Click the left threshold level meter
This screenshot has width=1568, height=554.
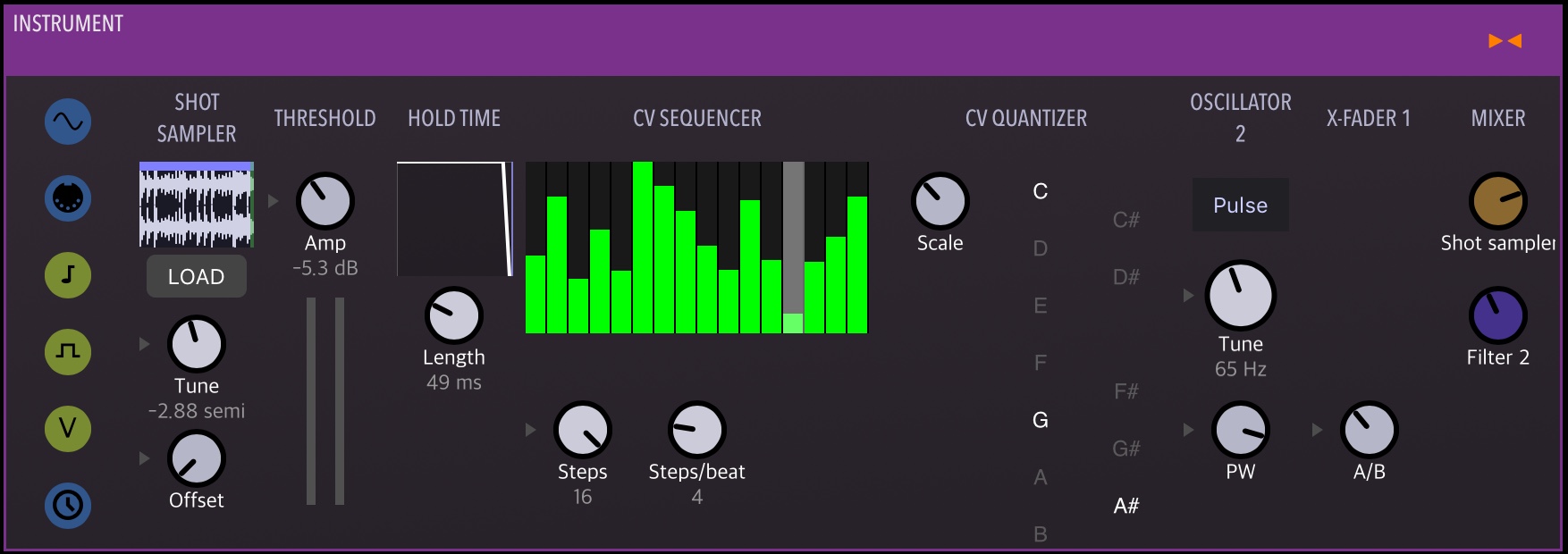[x=311, y=401]
